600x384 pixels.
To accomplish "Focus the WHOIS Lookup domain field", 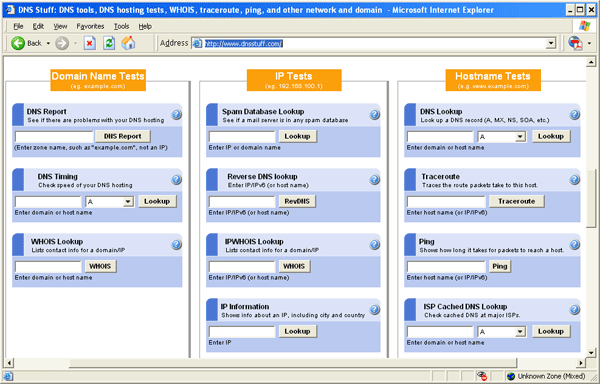I will pos(48,267).
